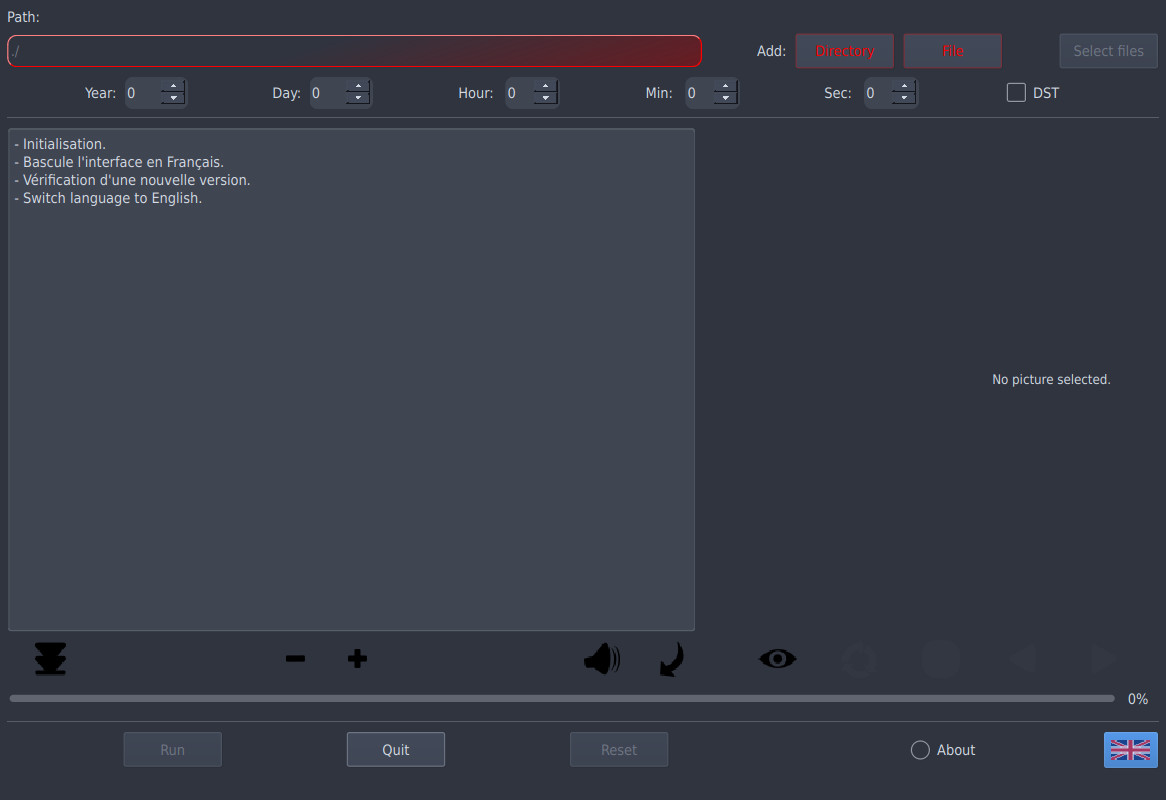Click the curved down-left arrow icon
The width and height of the screenshot is (1166, 800).
tap(671, 659)
